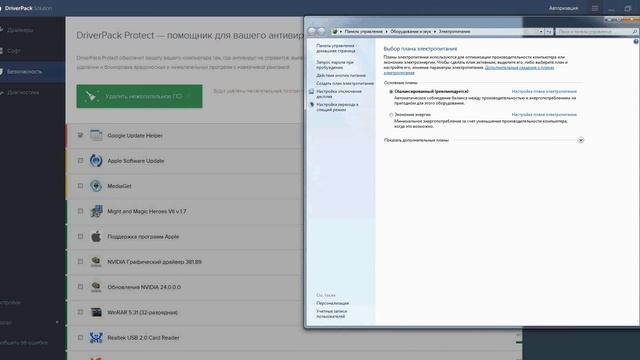Click the Apple Software Update icon

click(x=96, y=160)
